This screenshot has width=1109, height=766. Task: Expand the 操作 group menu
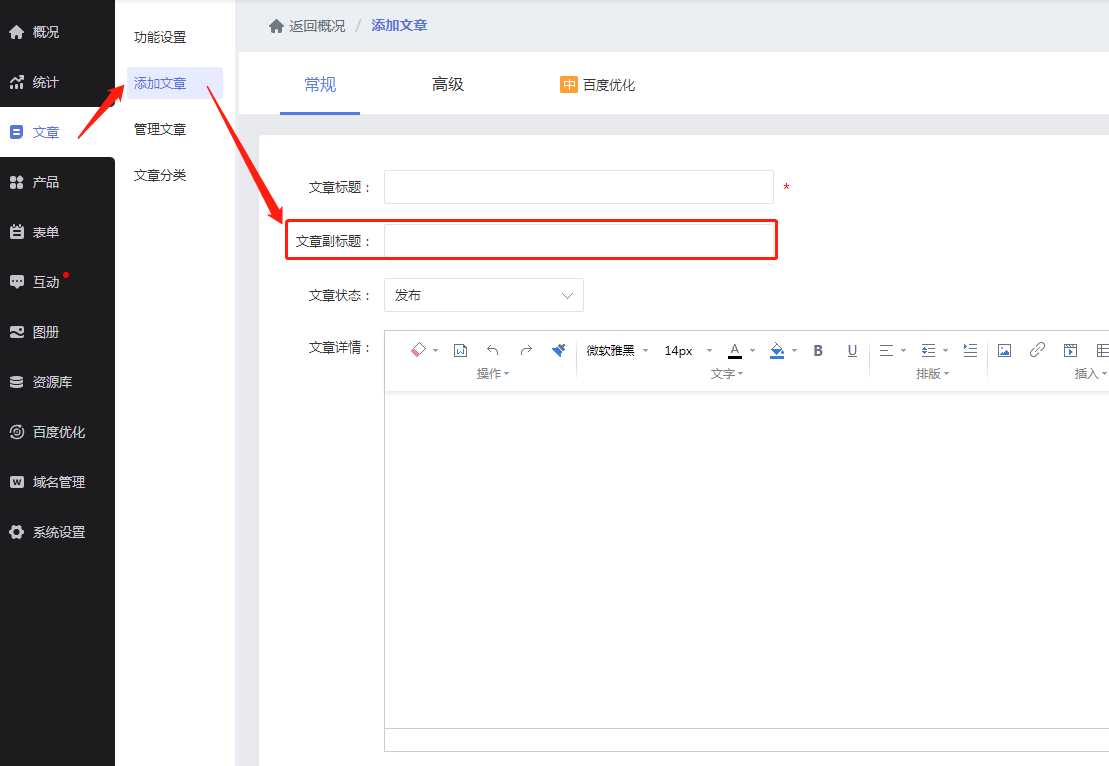pyautogui.click(x=493, y=373)
